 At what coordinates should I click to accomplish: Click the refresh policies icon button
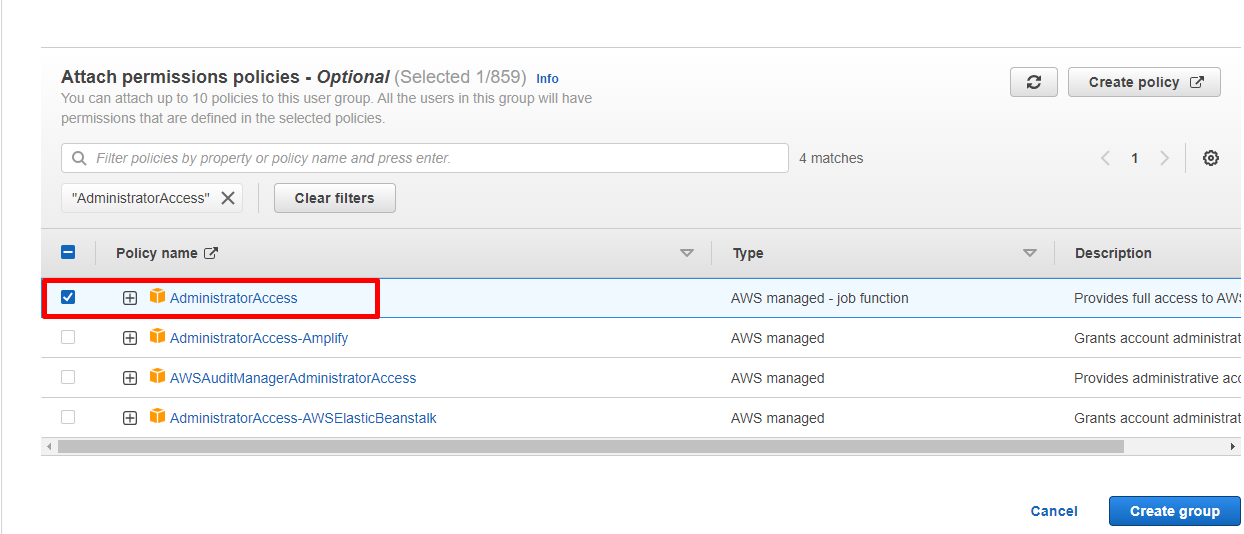[1034, 83]
